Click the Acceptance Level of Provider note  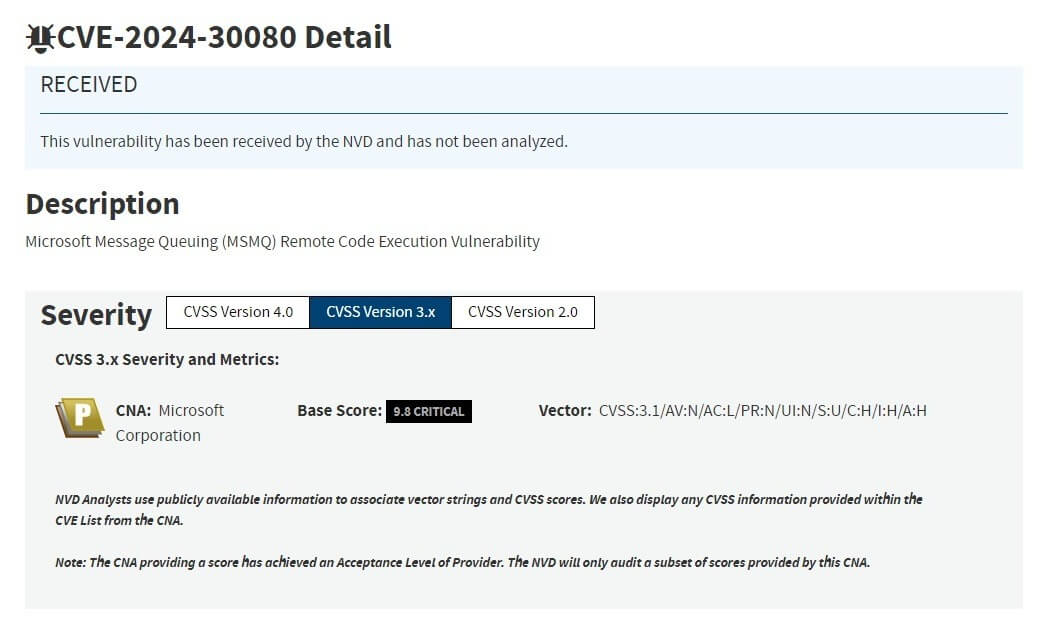pyautogui.click(x=462, y=562)
